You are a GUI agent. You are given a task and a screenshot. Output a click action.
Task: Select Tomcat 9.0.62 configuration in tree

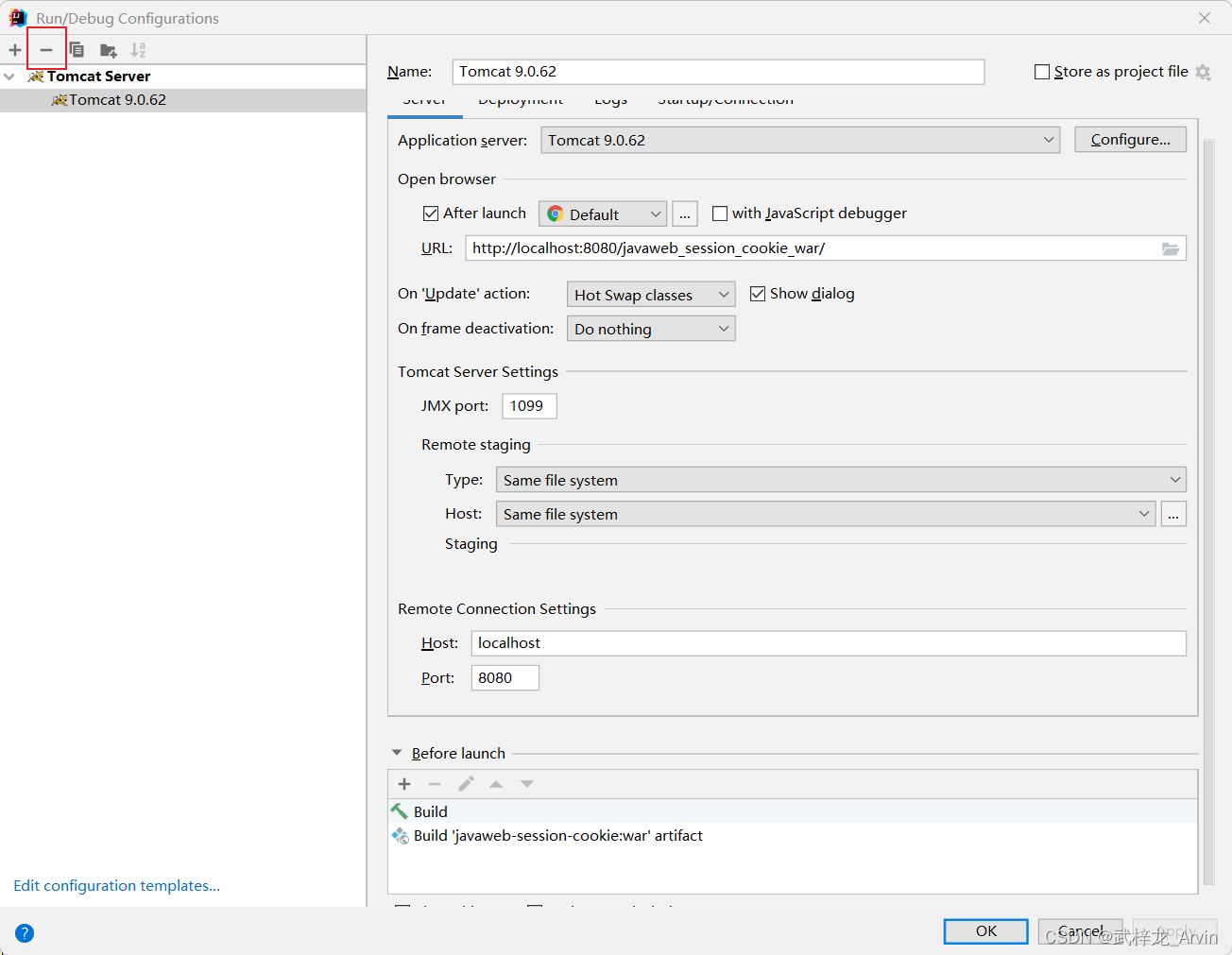pyautogui.click(x=182, y=100)
